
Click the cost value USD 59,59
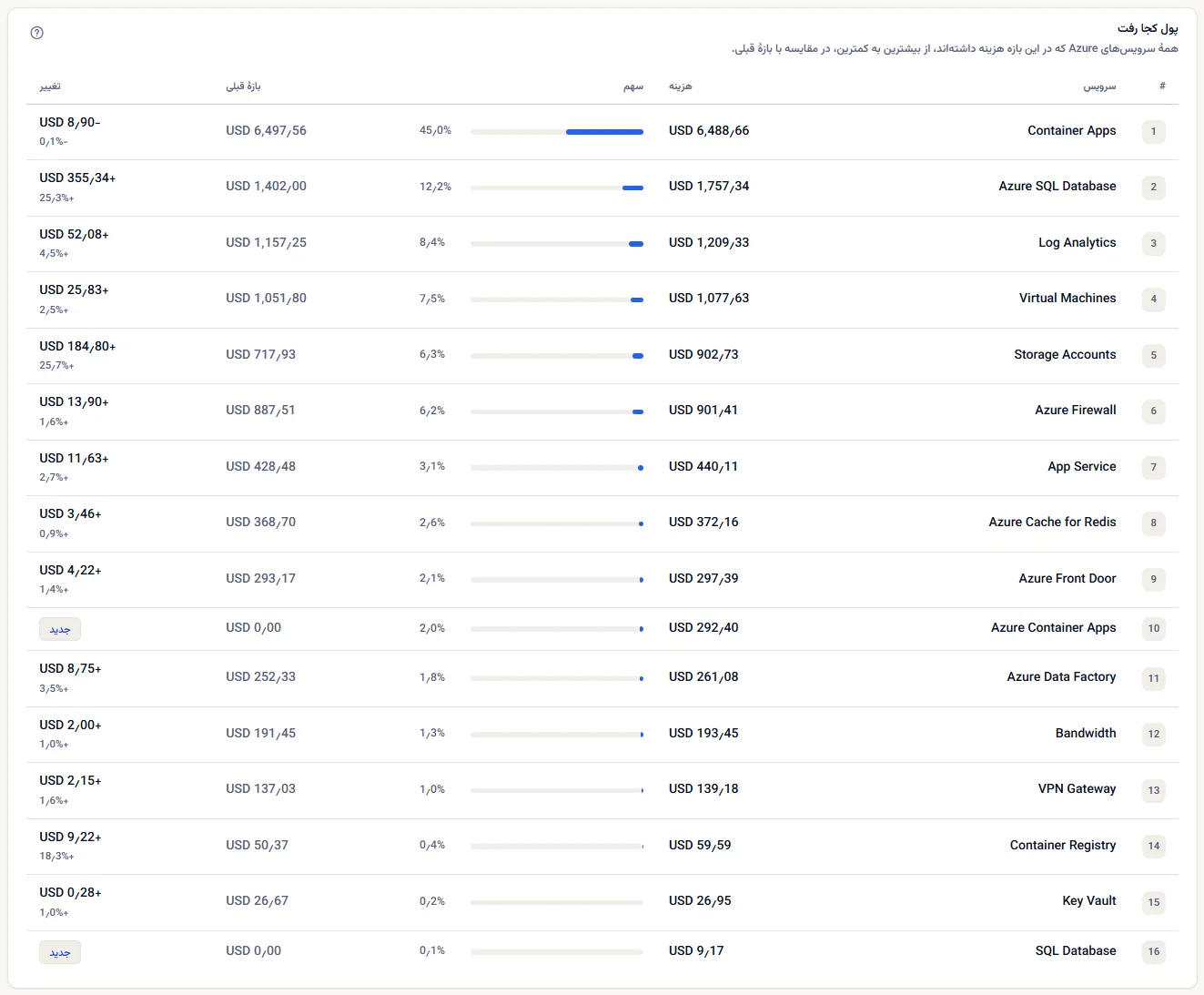(x=700, y=845)
